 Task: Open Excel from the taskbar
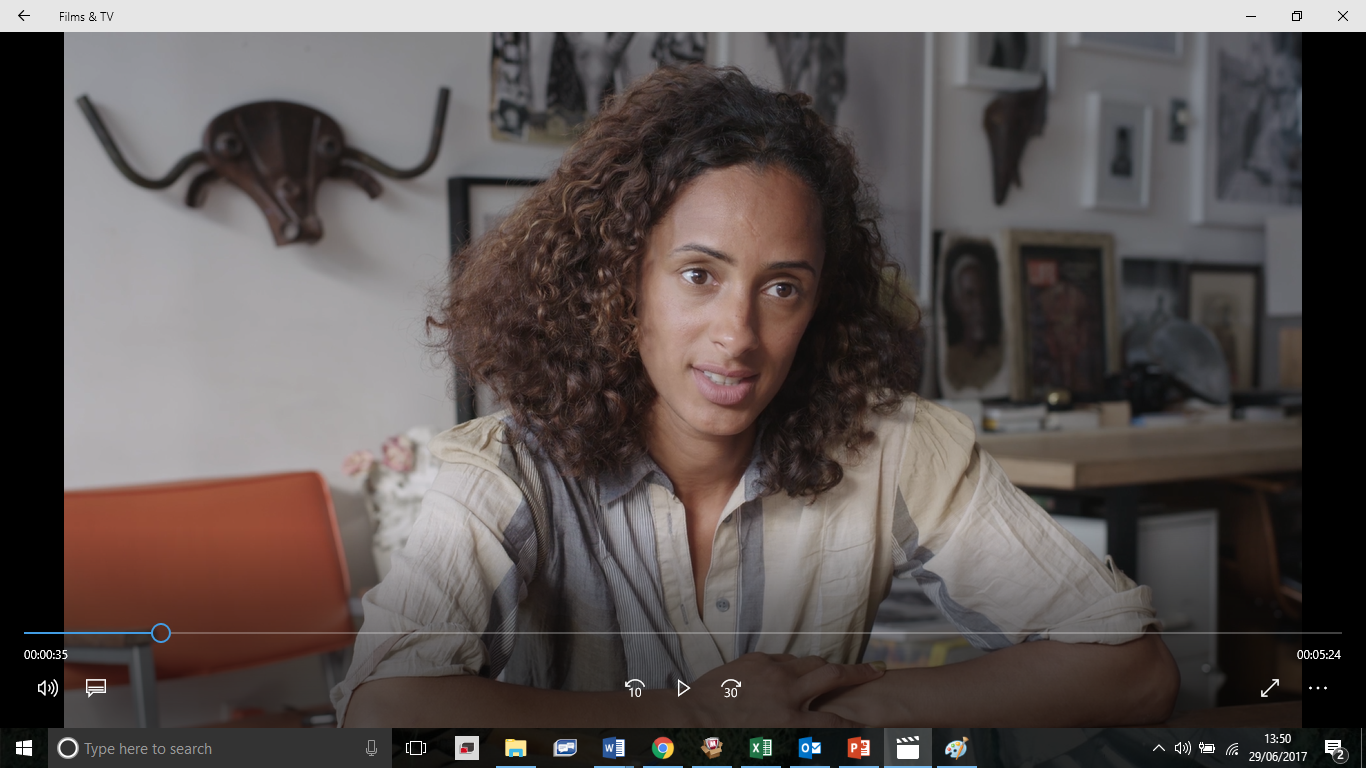tap(760, 748)
